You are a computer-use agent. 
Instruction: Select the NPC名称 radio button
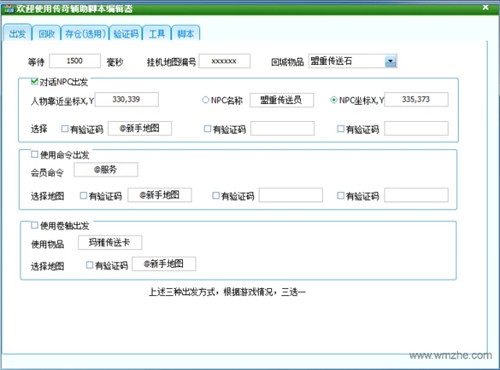205,100
